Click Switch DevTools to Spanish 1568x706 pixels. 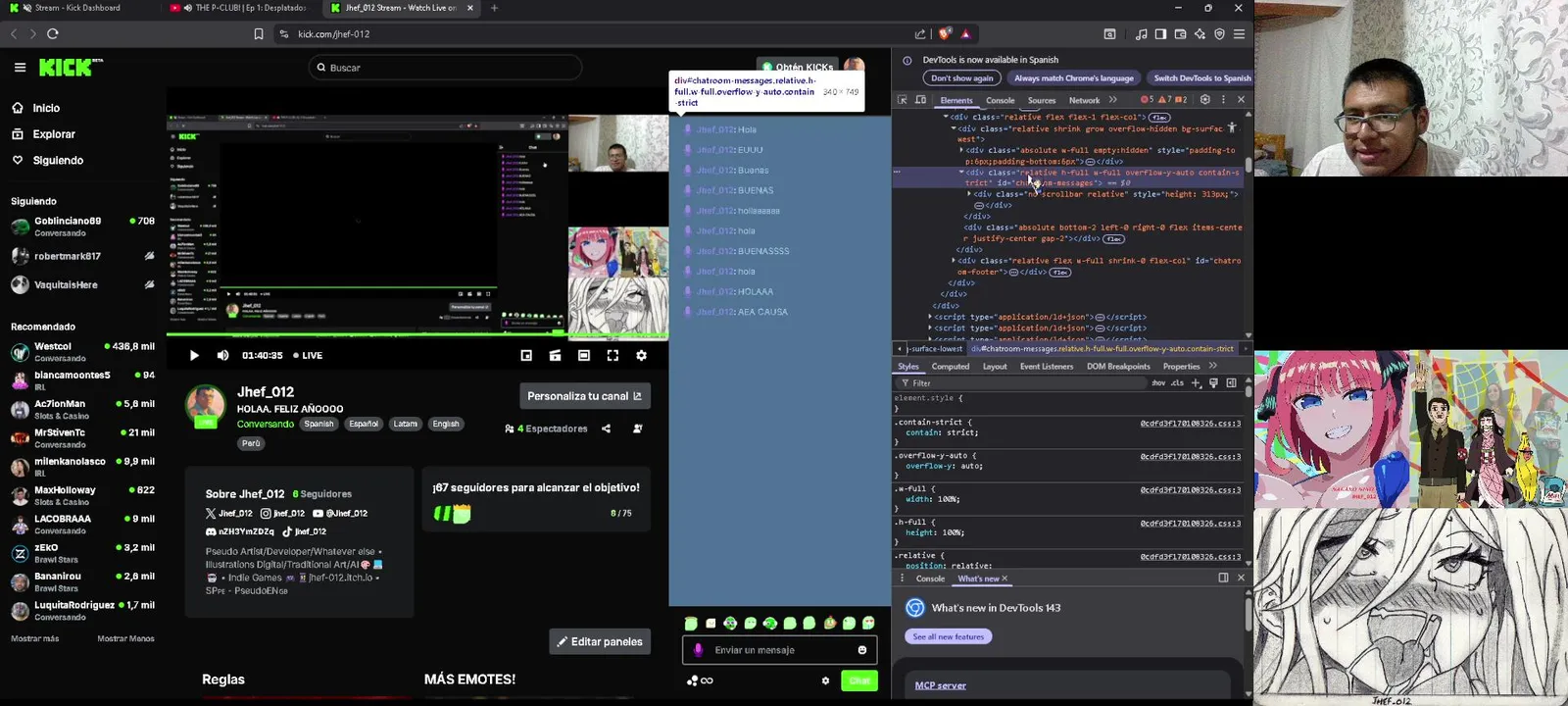click(x=1200, y=78)
